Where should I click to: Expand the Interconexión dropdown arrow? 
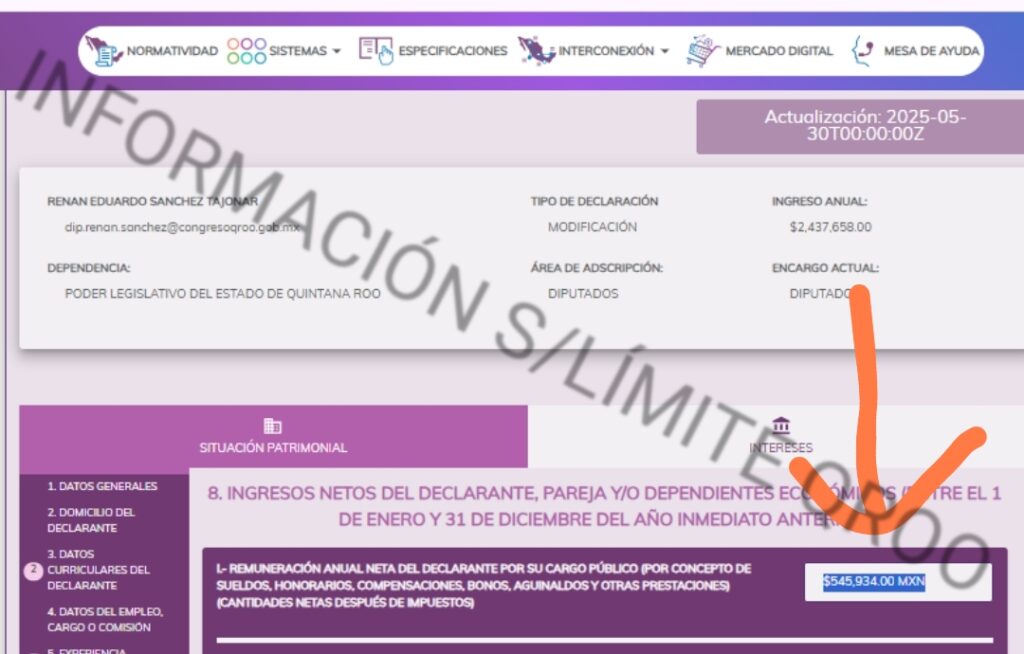(x=665, y=51)
